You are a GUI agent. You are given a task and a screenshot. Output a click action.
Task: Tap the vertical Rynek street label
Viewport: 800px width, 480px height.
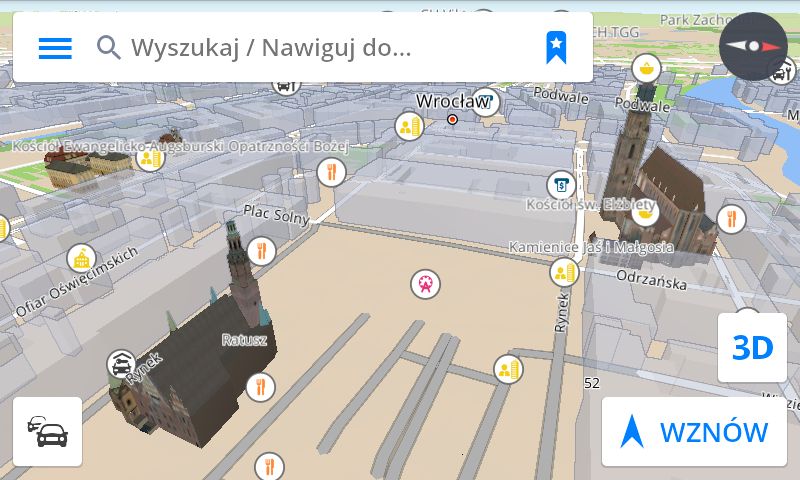point(561,313)
